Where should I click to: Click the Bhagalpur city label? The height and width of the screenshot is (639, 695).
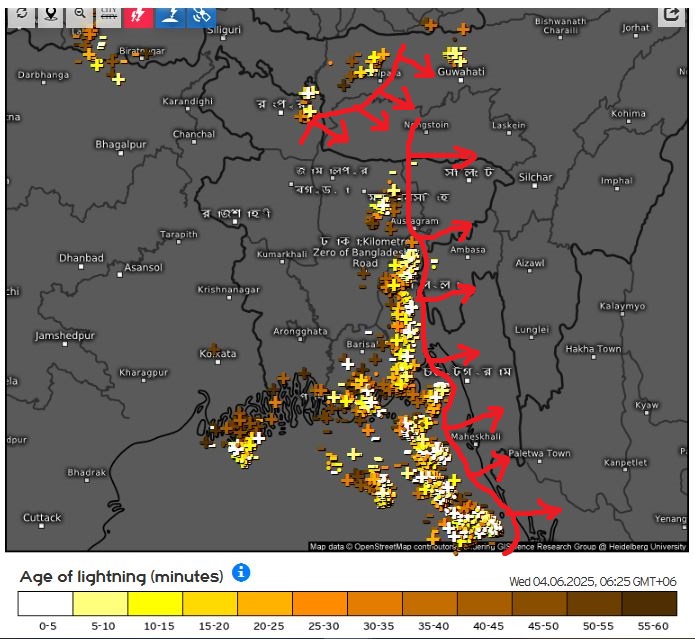[121, 145]
